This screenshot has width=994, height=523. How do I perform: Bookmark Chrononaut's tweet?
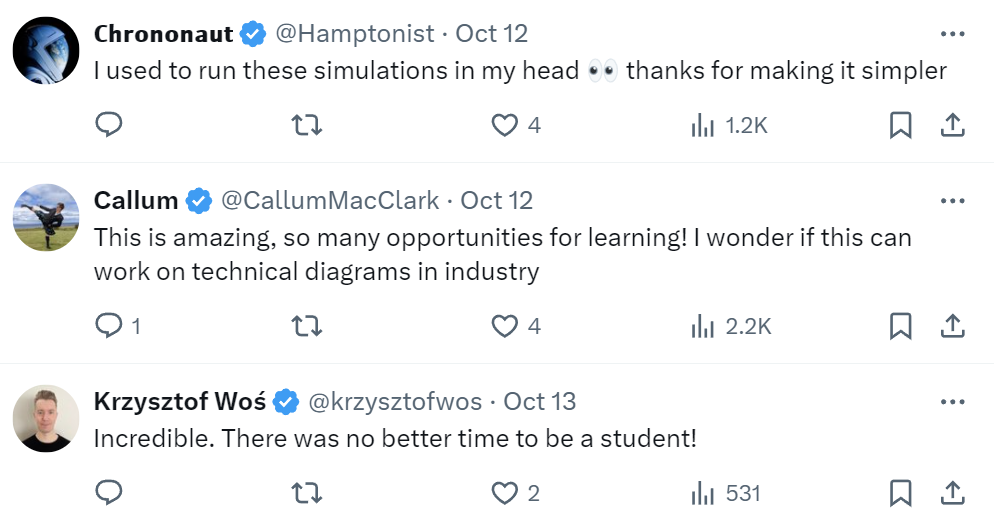(900, 125)
